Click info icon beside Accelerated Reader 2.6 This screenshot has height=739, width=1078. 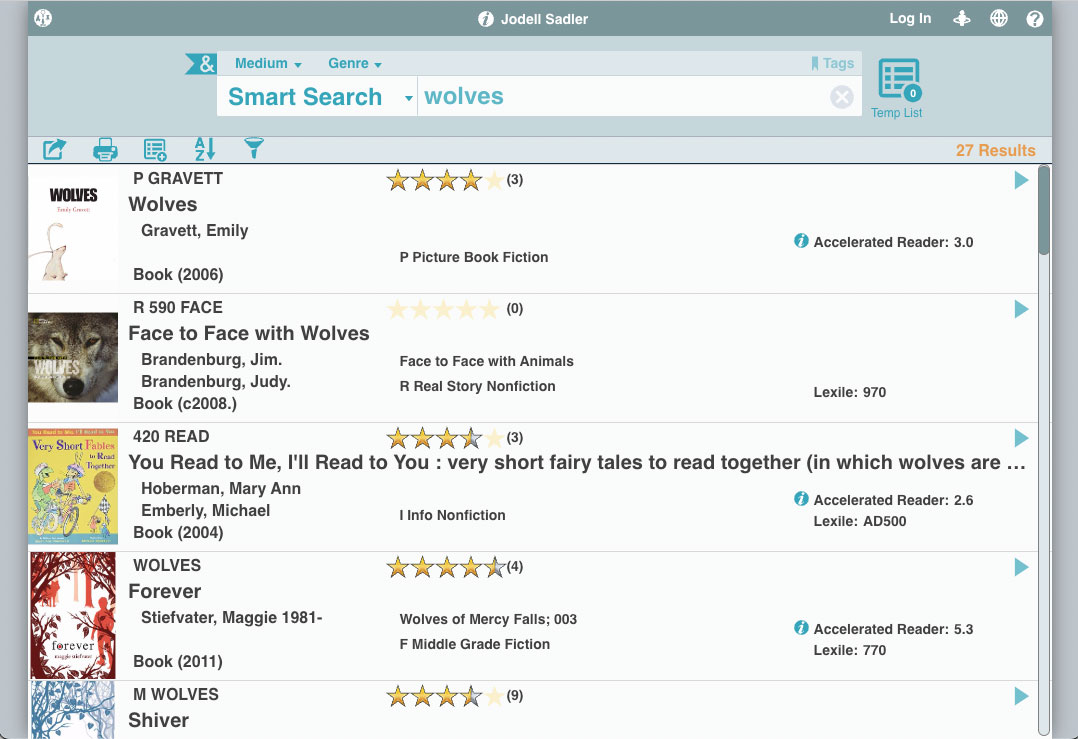tap(801, 499)
